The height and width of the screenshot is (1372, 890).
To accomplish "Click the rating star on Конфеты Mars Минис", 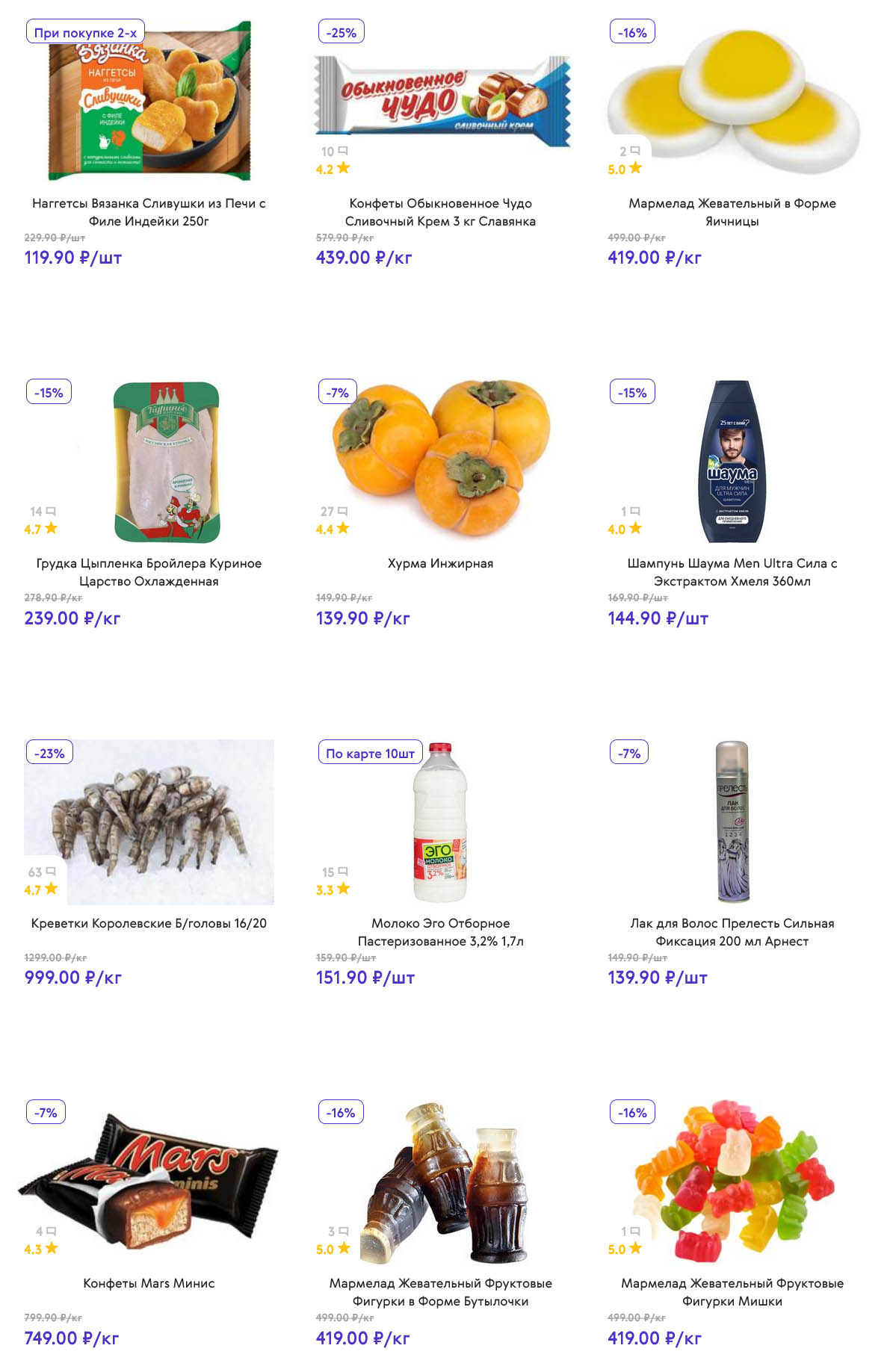I will (51, 1248).
